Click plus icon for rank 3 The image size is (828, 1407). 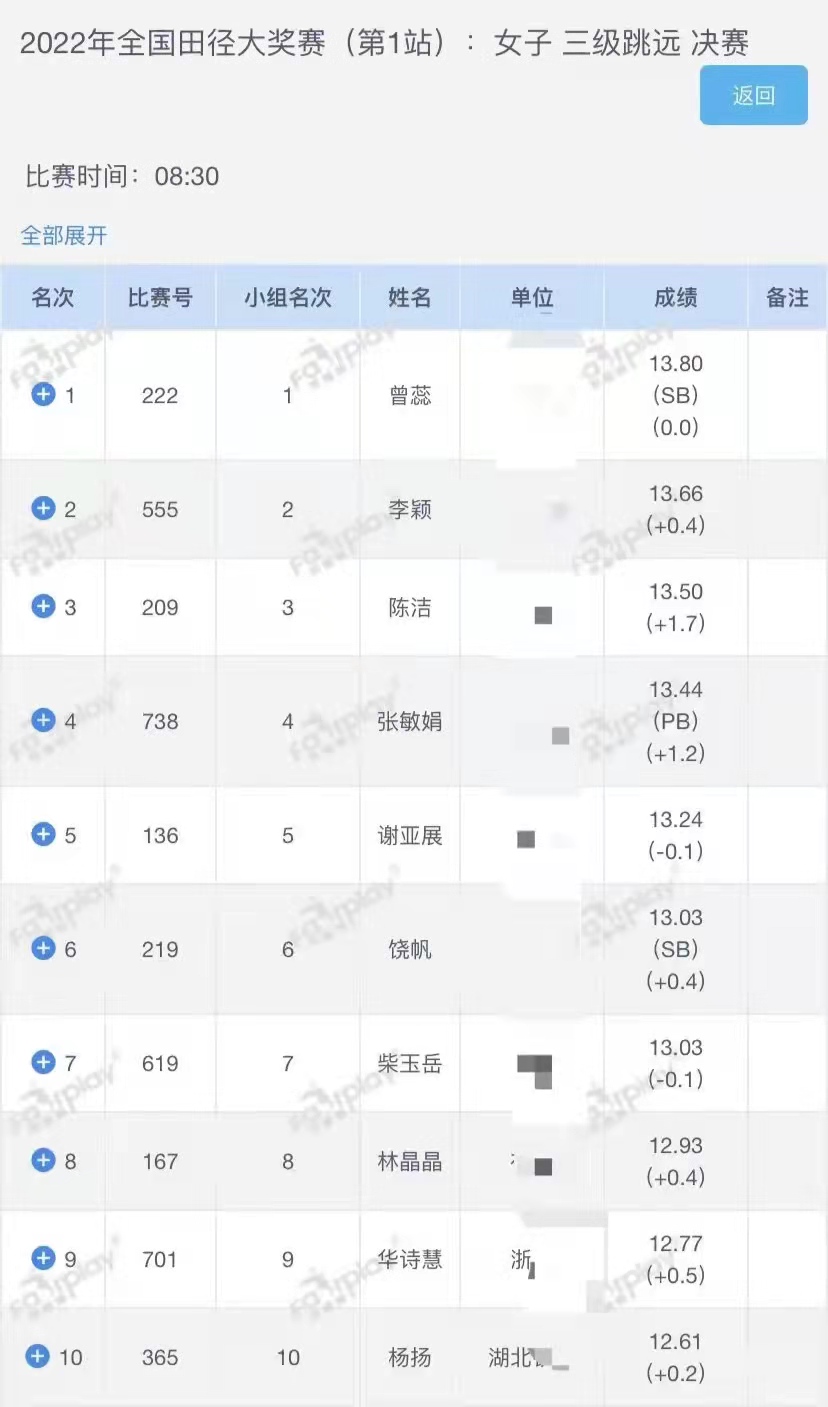pos(43,606)
